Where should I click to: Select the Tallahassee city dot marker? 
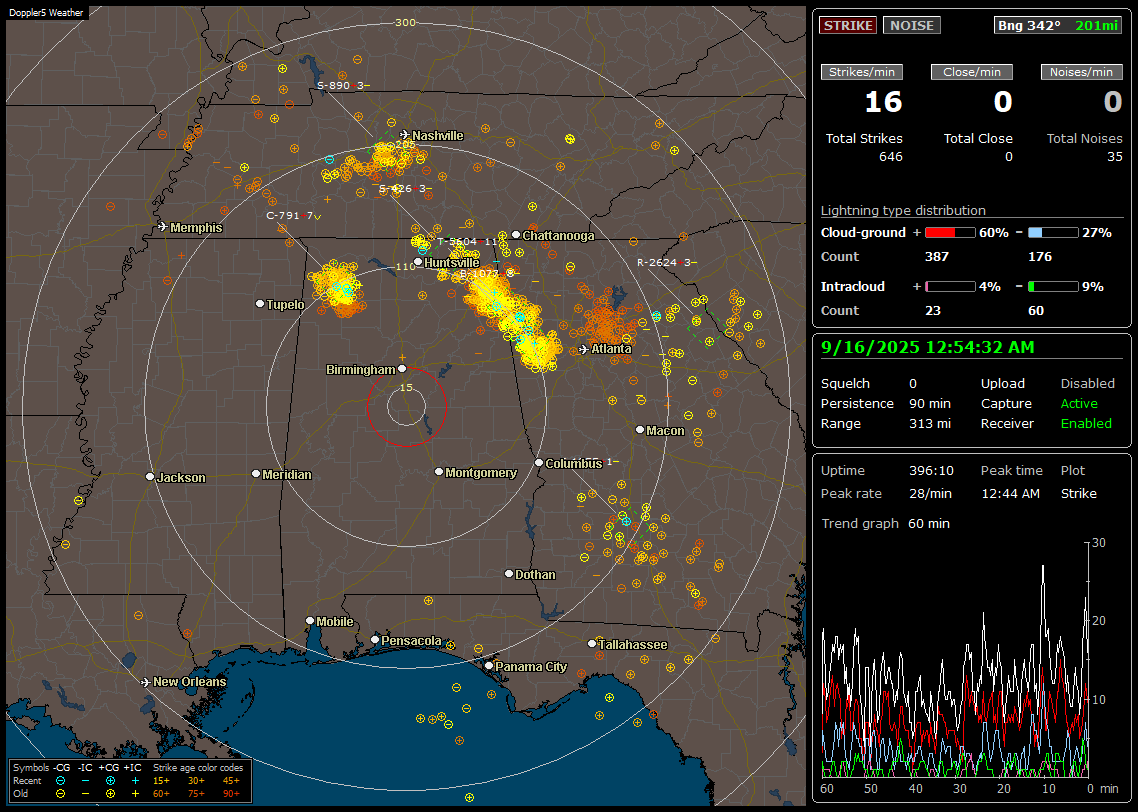coord(592,644)
